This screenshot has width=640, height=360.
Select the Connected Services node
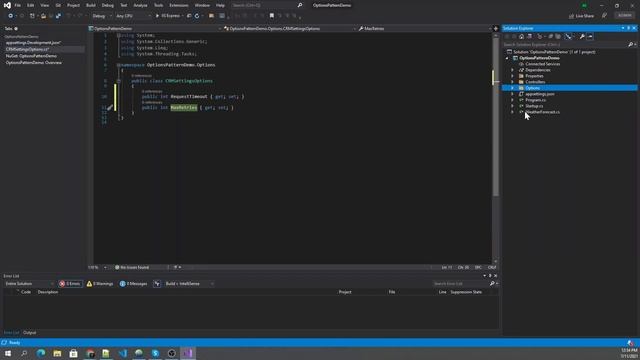click(542, 64)
